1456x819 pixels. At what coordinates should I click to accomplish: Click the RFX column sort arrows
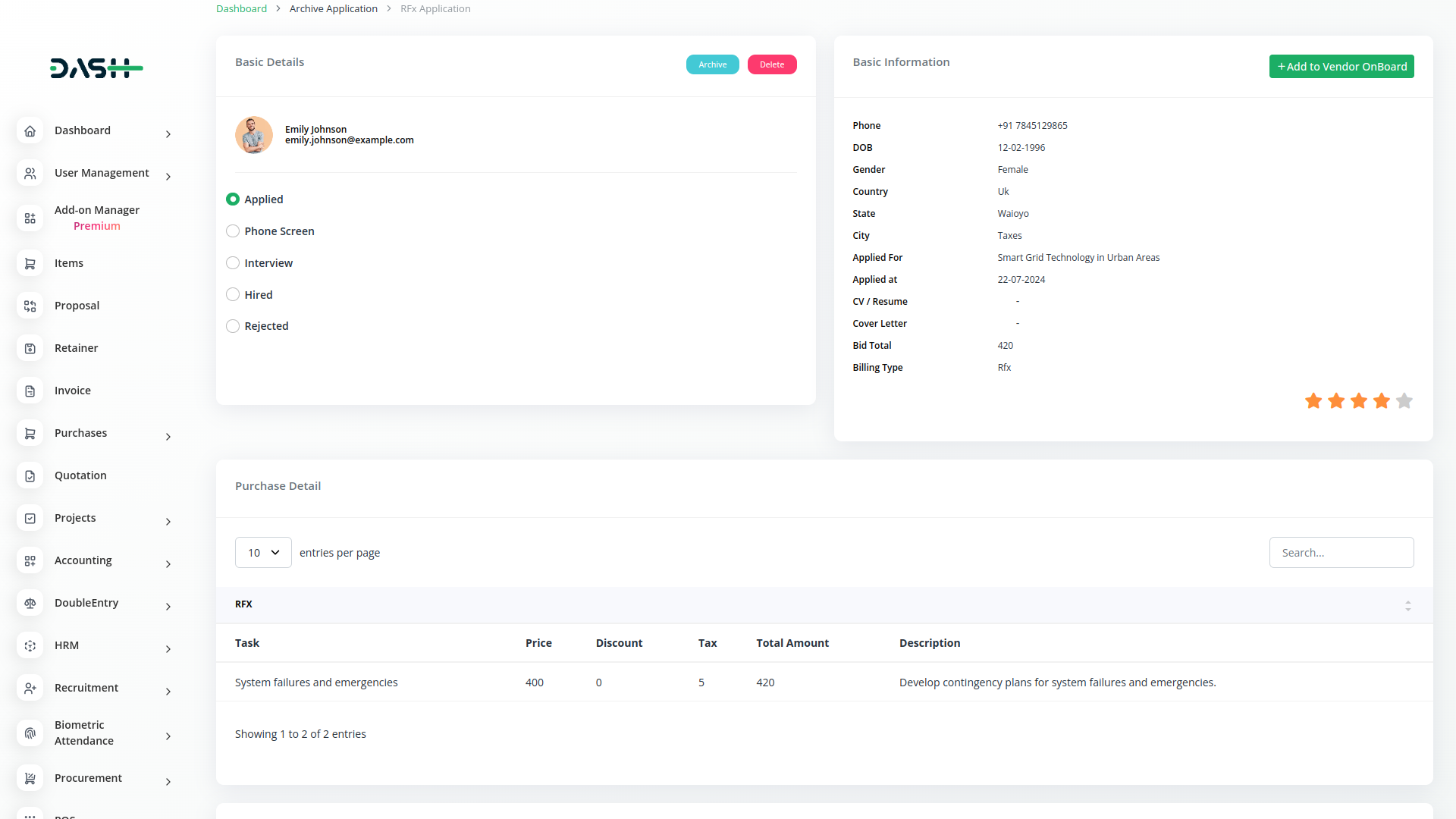pos(1407,605)
